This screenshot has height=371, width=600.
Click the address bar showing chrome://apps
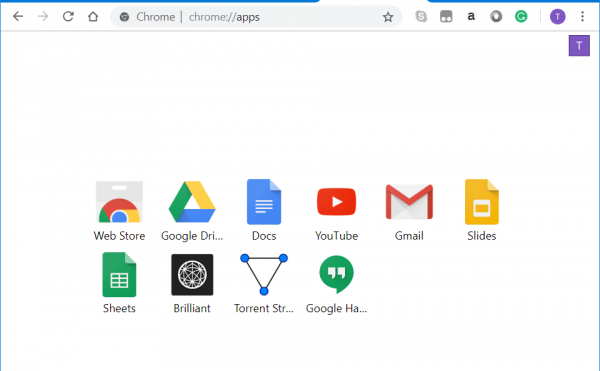point(256,17)
